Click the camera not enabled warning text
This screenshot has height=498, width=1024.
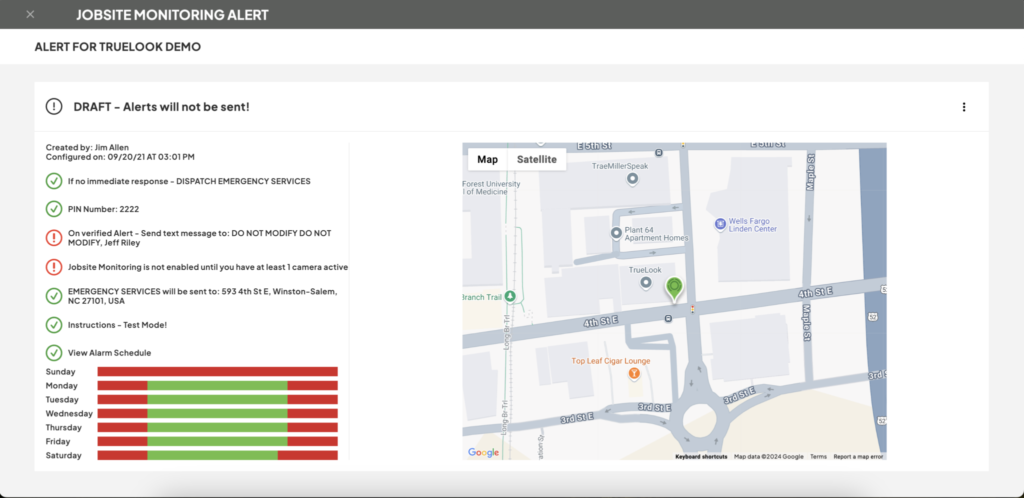coord(208,267)
